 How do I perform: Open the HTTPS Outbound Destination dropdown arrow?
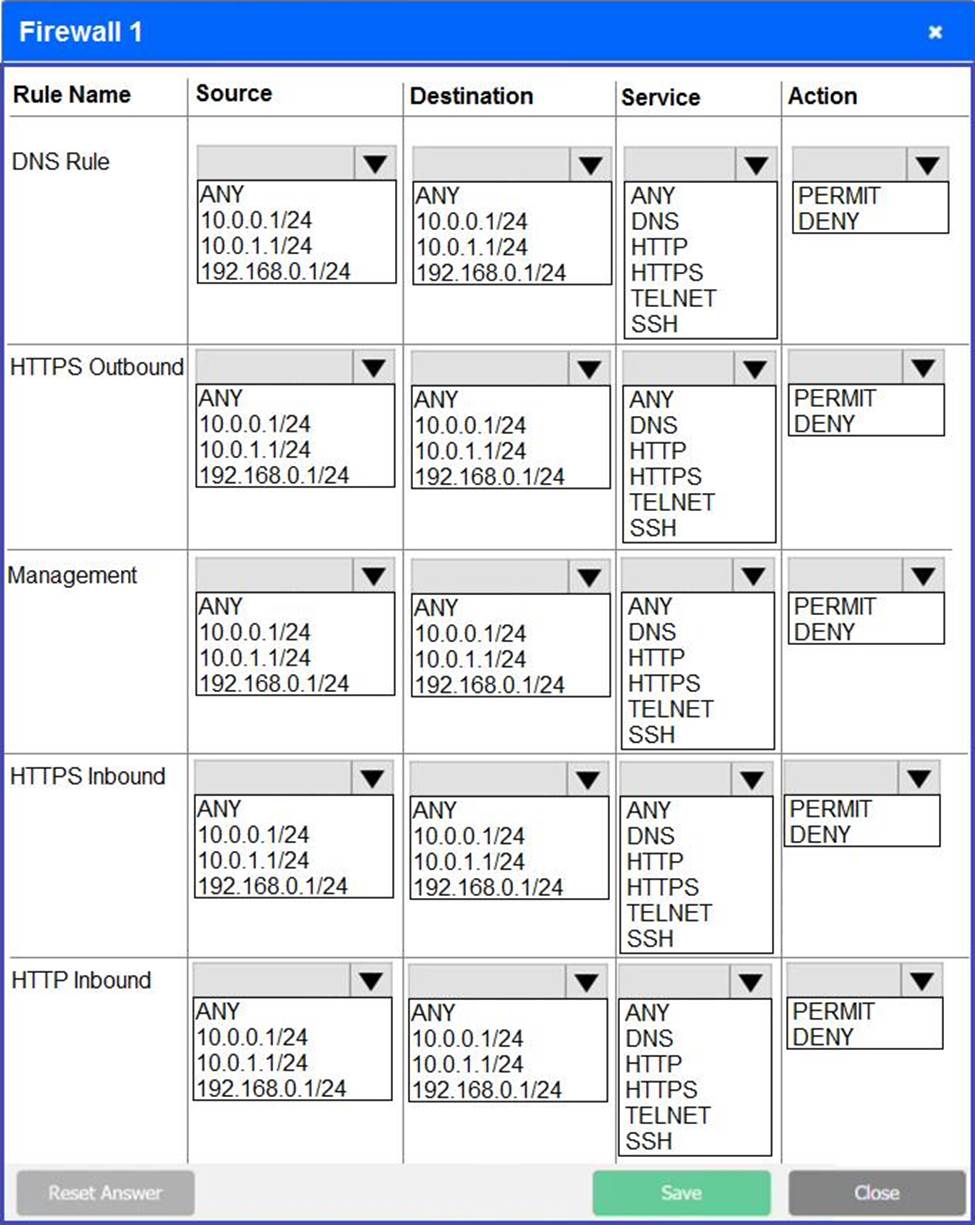(x=589, y=368)
